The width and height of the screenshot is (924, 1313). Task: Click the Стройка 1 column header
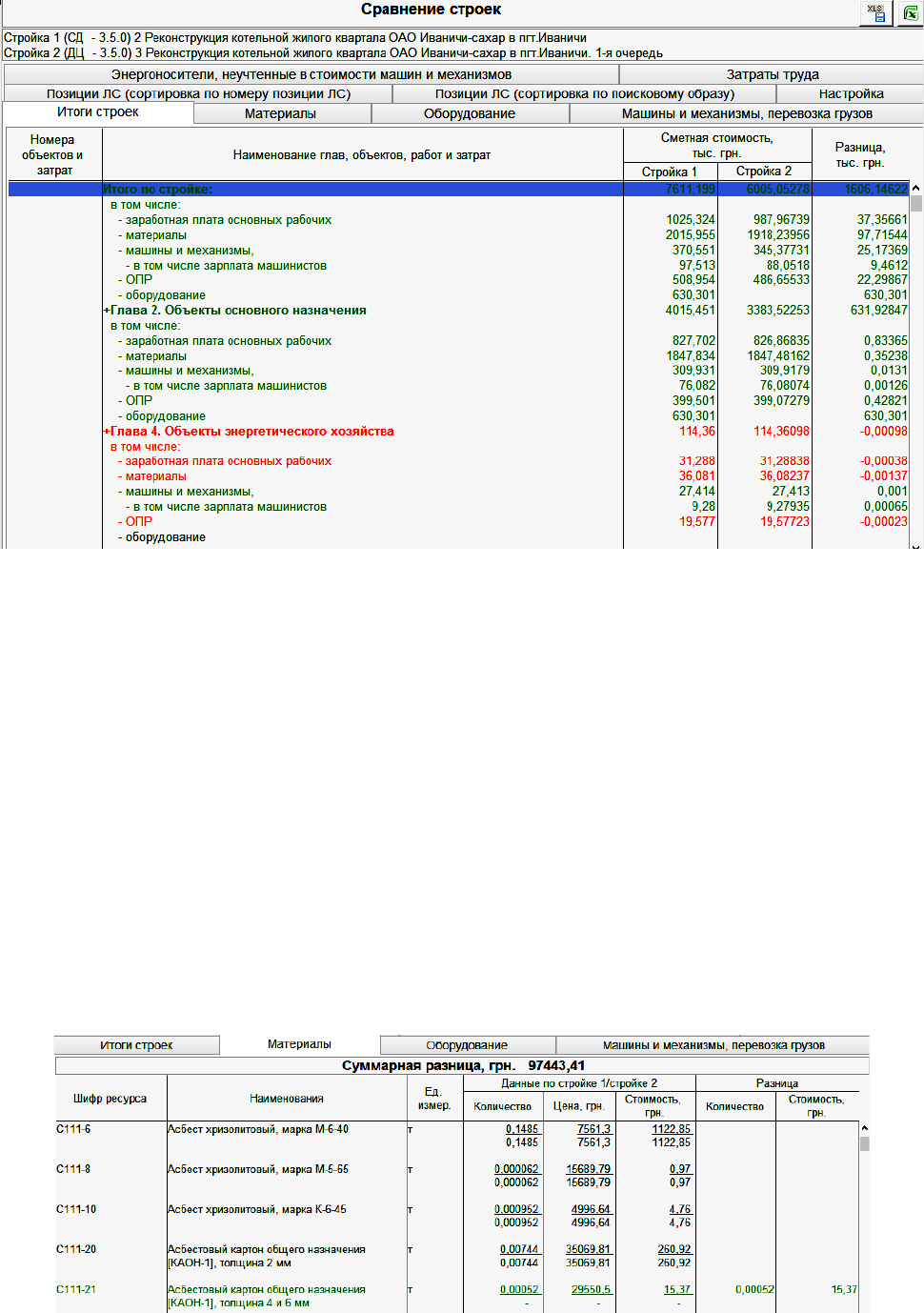tap(670, 172)
